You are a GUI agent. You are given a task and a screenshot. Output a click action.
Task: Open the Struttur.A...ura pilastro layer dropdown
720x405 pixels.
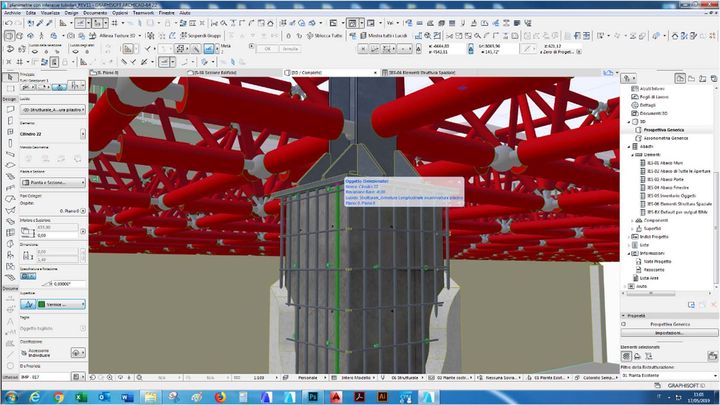pyautogui.click(x=53, y=110)
